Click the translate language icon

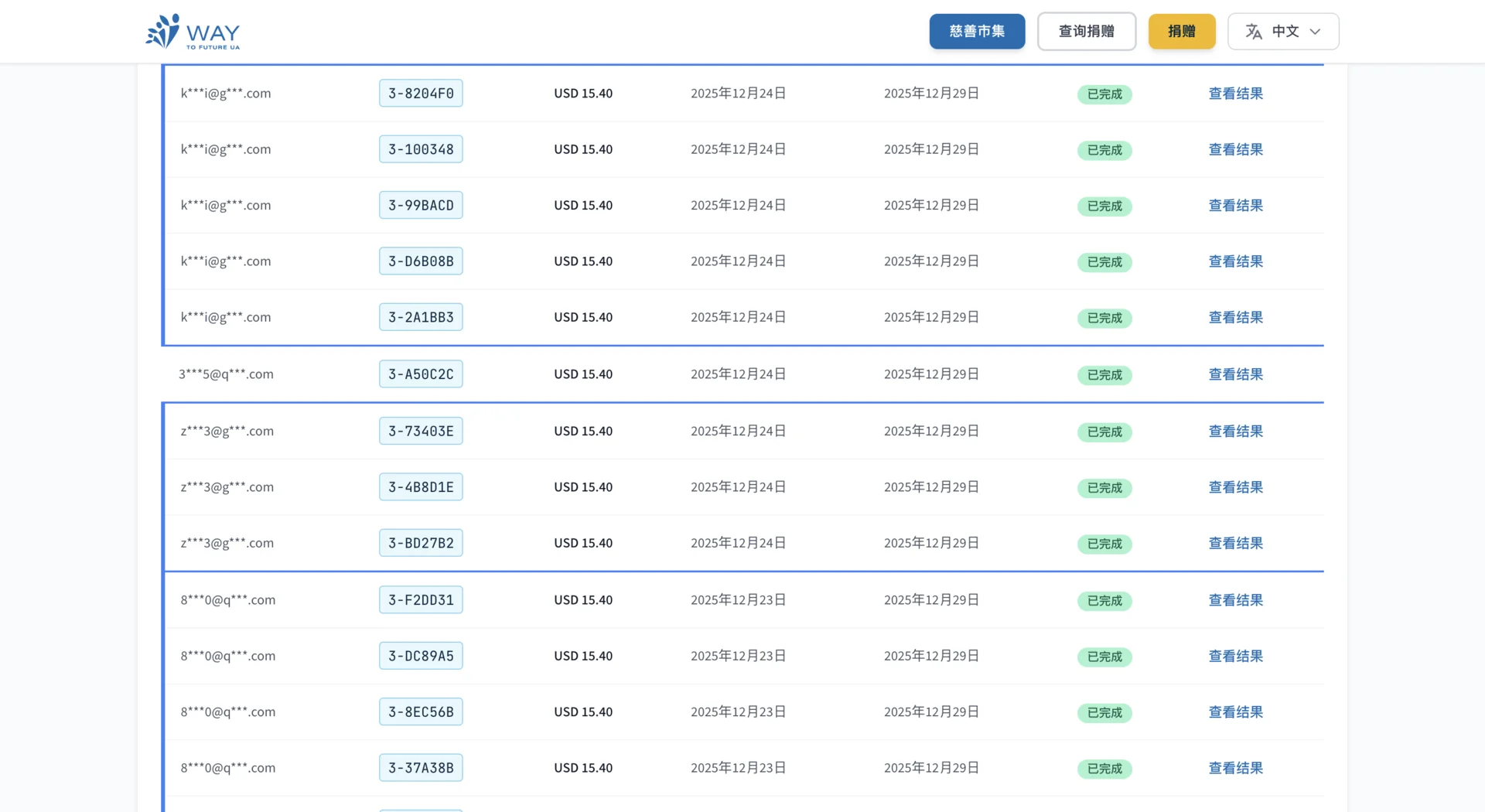tap(1254, 32)
